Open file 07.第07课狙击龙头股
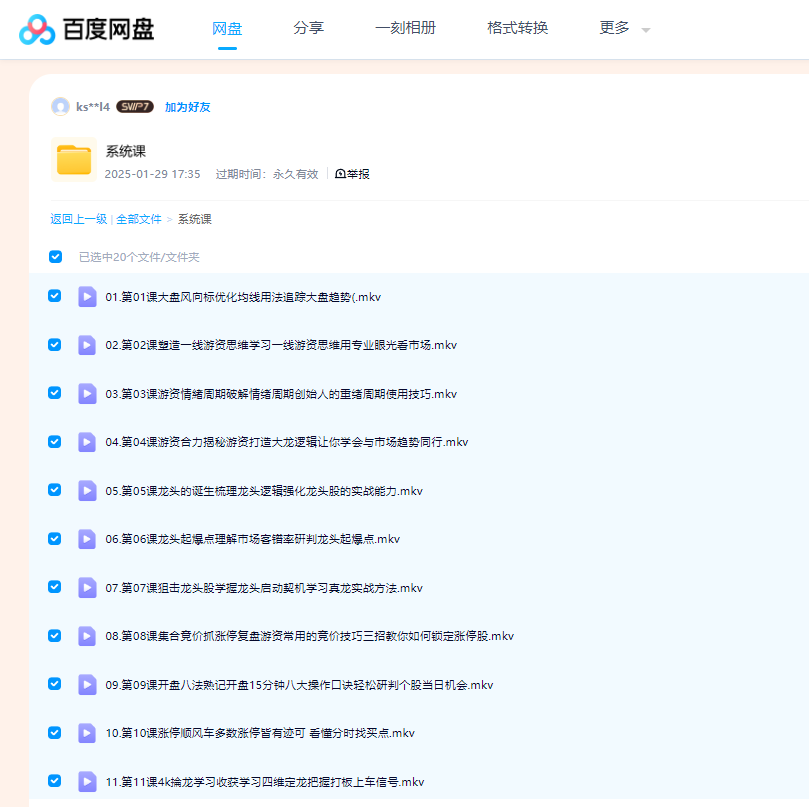Image resolution: width=809 pixels, height=807 pixels. click(264, 588)
